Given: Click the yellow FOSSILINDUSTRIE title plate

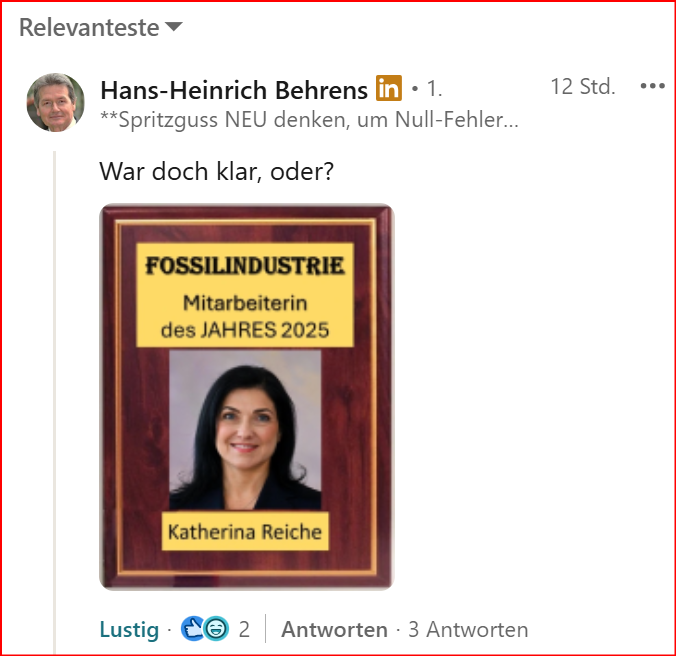Looking at the screenshot, I should tap(245, 295).
